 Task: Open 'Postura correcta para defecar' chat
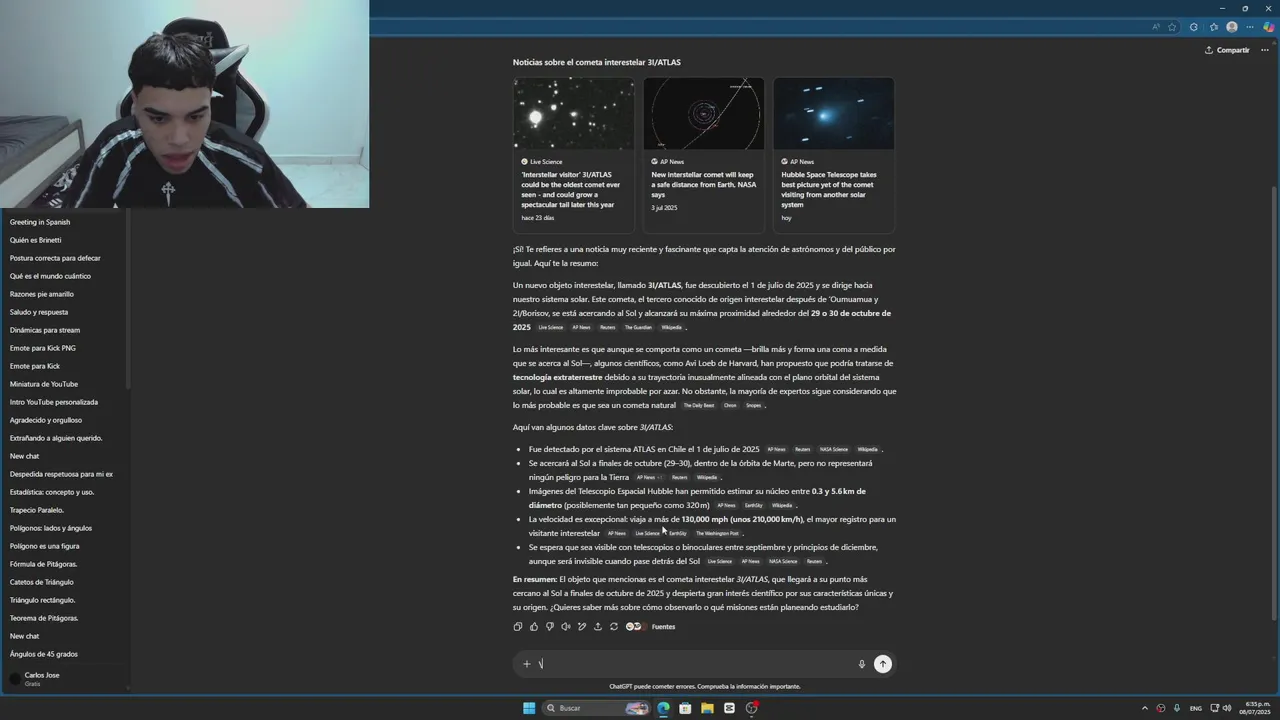point(55,258)
